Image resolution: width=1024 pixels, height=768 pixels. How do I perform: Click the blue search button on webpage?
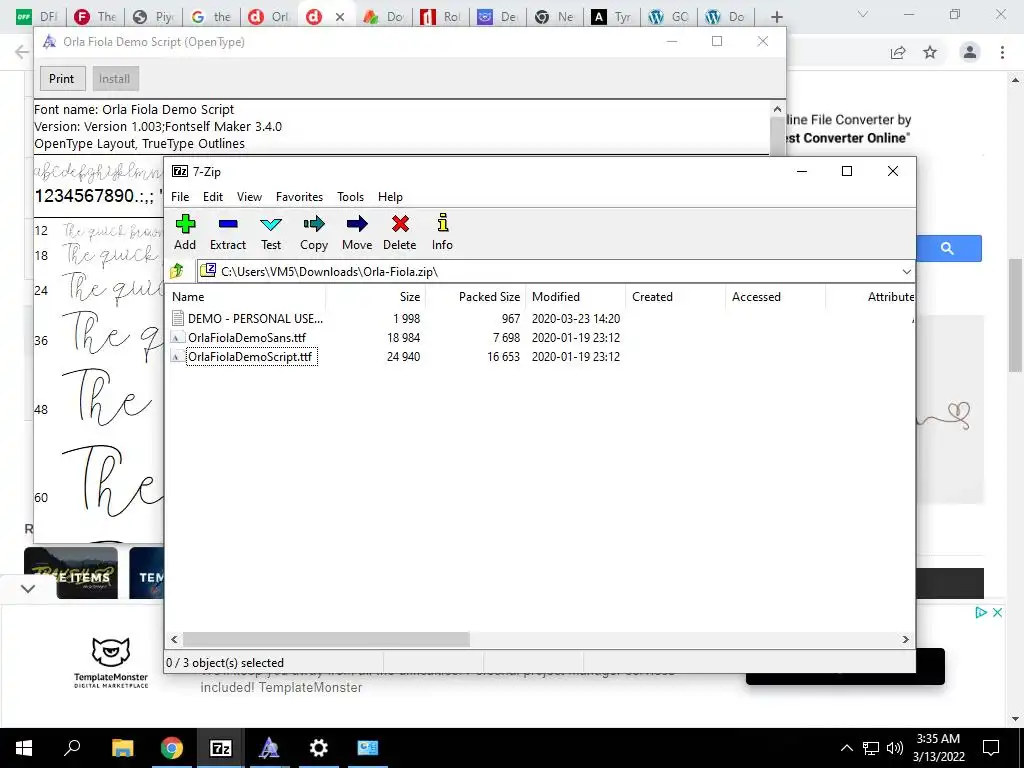(x=949, y=248)
